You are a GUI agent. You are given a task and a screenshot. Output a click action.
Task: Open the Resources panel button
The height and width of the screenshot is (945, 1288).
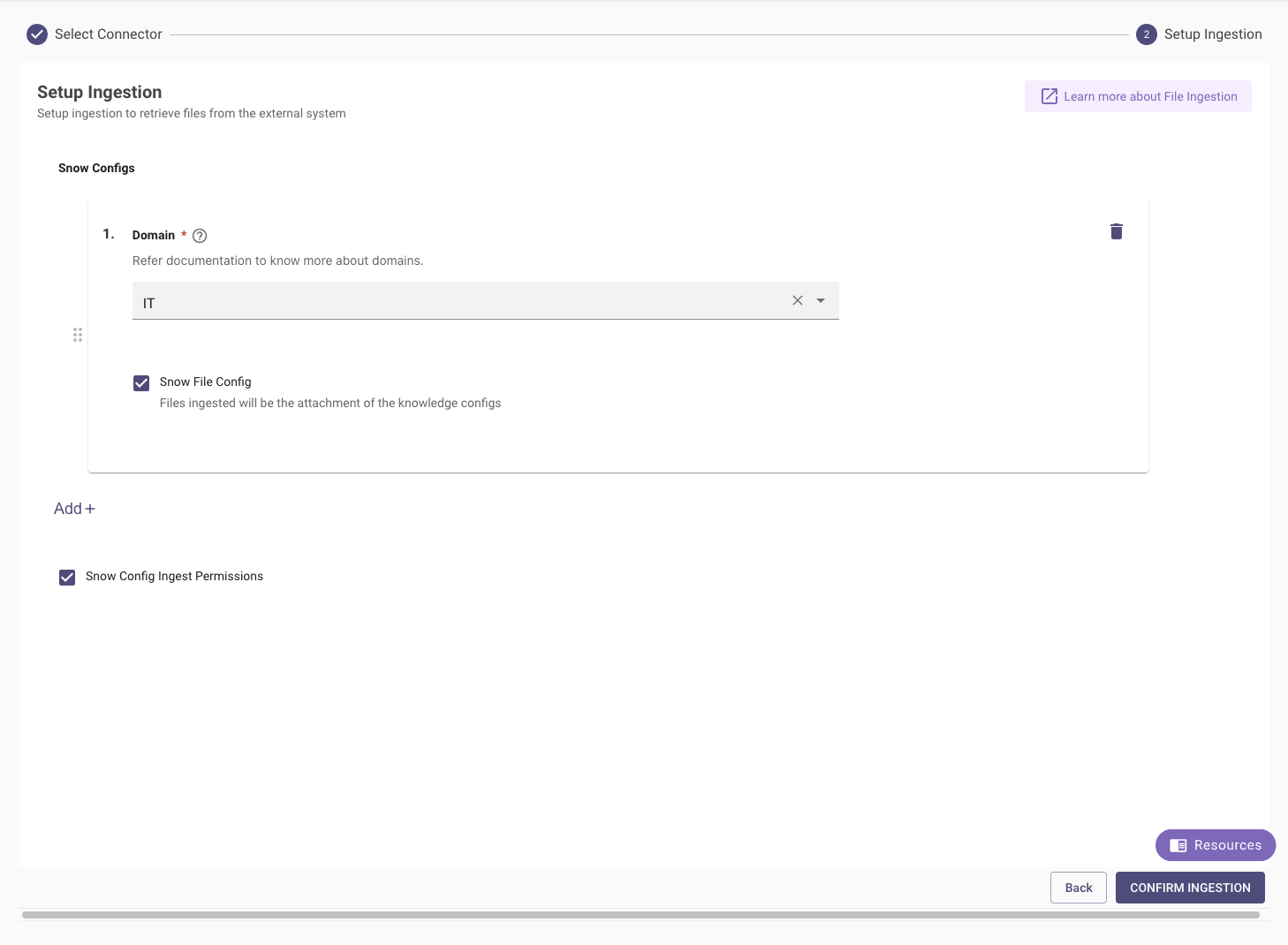(x=1216, y=845)
